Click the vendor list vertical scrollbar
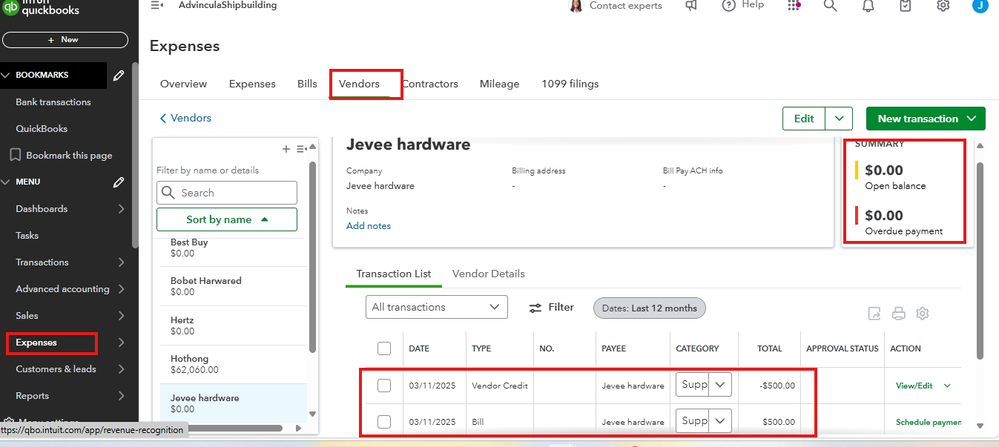The image size is (999, 447). click(x=312, y=255)
